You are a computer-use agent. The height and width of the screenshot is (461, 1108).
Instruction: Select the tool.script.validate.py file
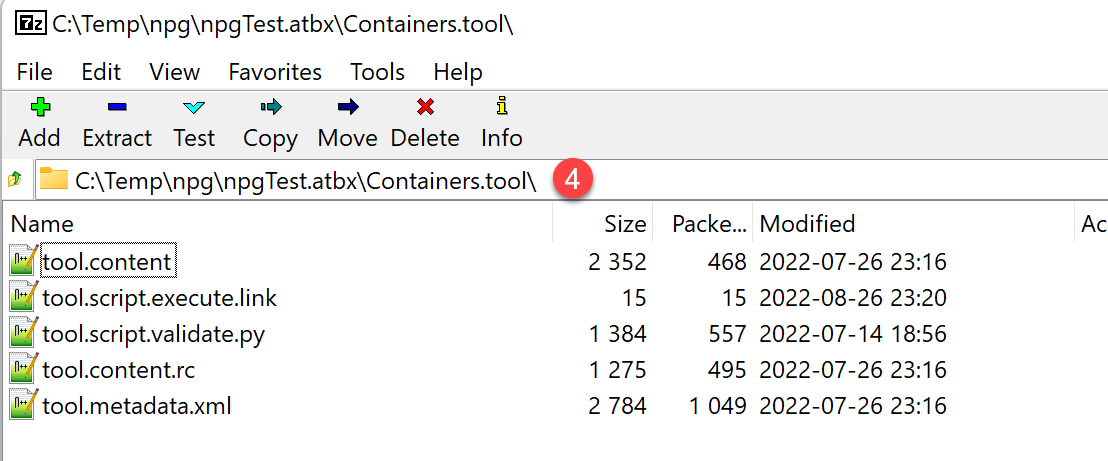click(x=153, y=334)
